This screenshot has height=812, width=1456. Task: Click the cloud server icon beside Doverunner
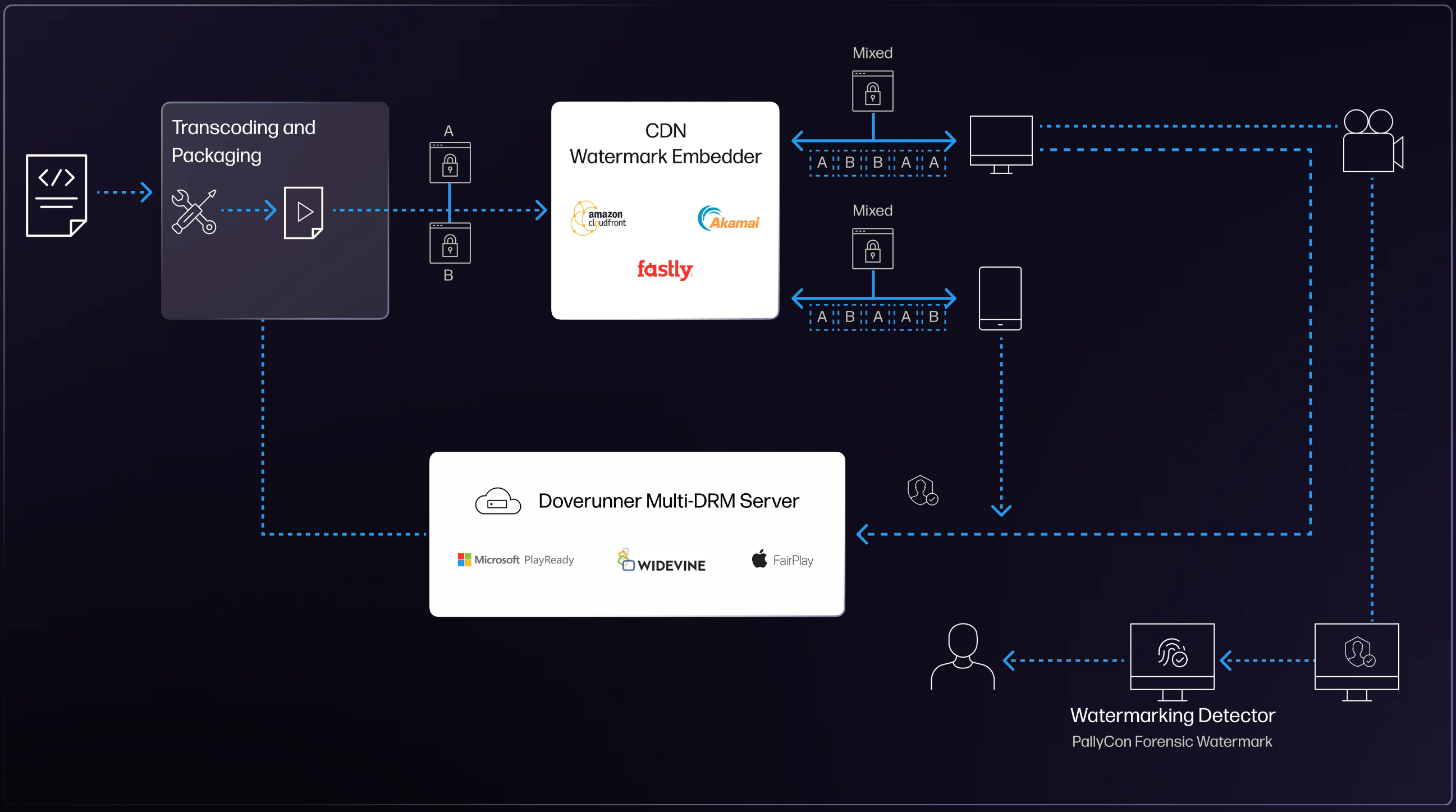tap(497, 501)
